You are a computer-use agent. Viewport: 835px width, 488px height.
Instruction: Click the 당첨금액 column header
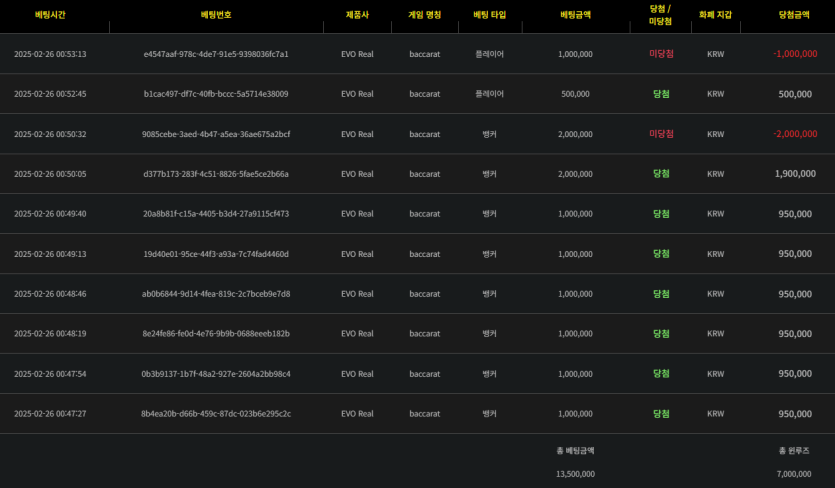[x=795, y=15]
